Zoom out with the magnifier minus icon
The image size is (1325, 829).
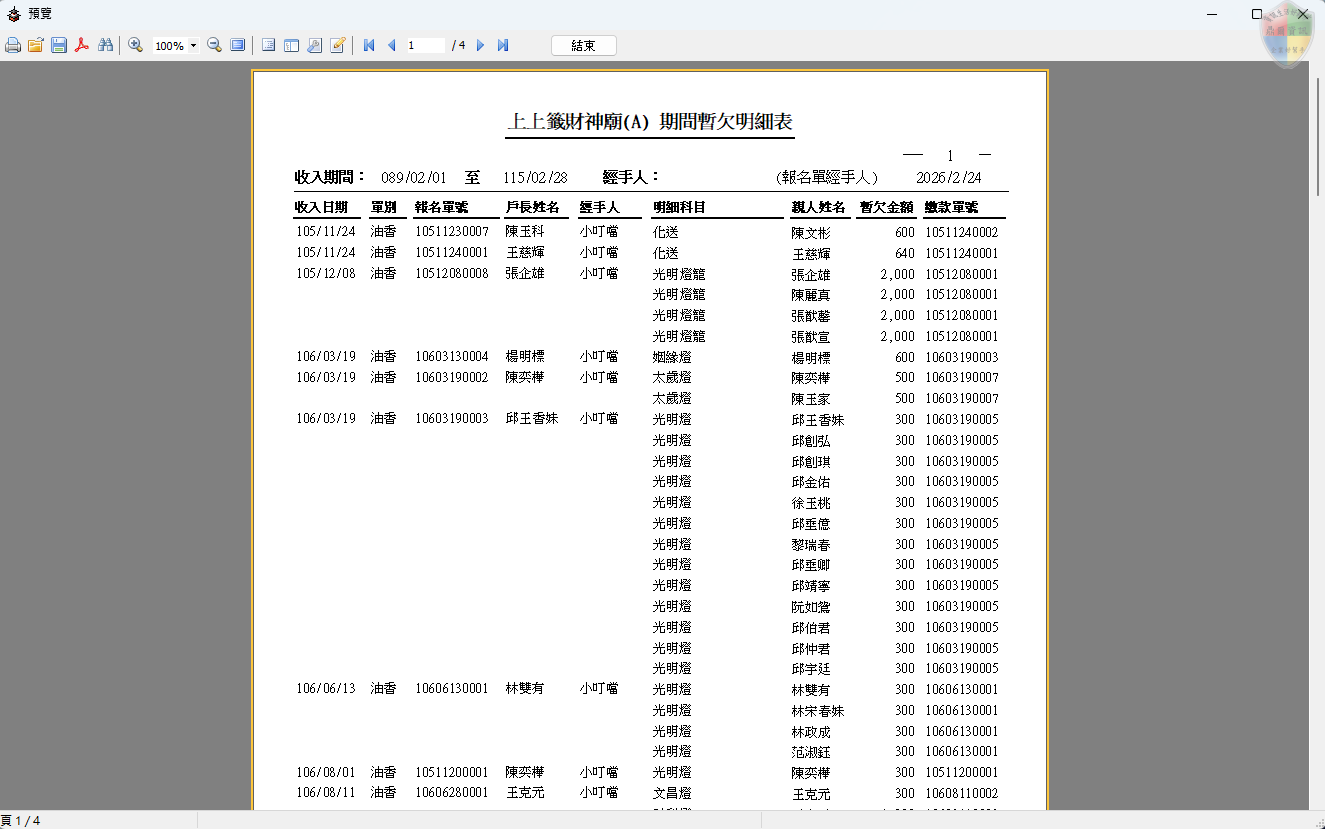click(214, 45)
